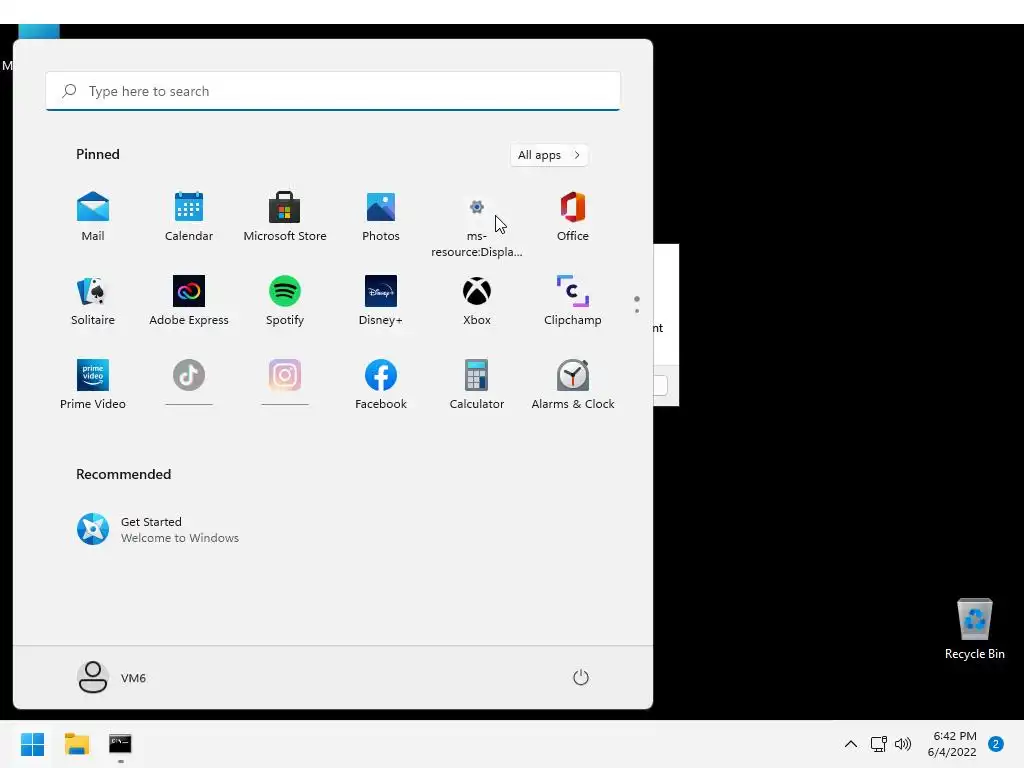1024x768 pixels.
Task: Open Alarms & Clock
Action: point(573,384)
